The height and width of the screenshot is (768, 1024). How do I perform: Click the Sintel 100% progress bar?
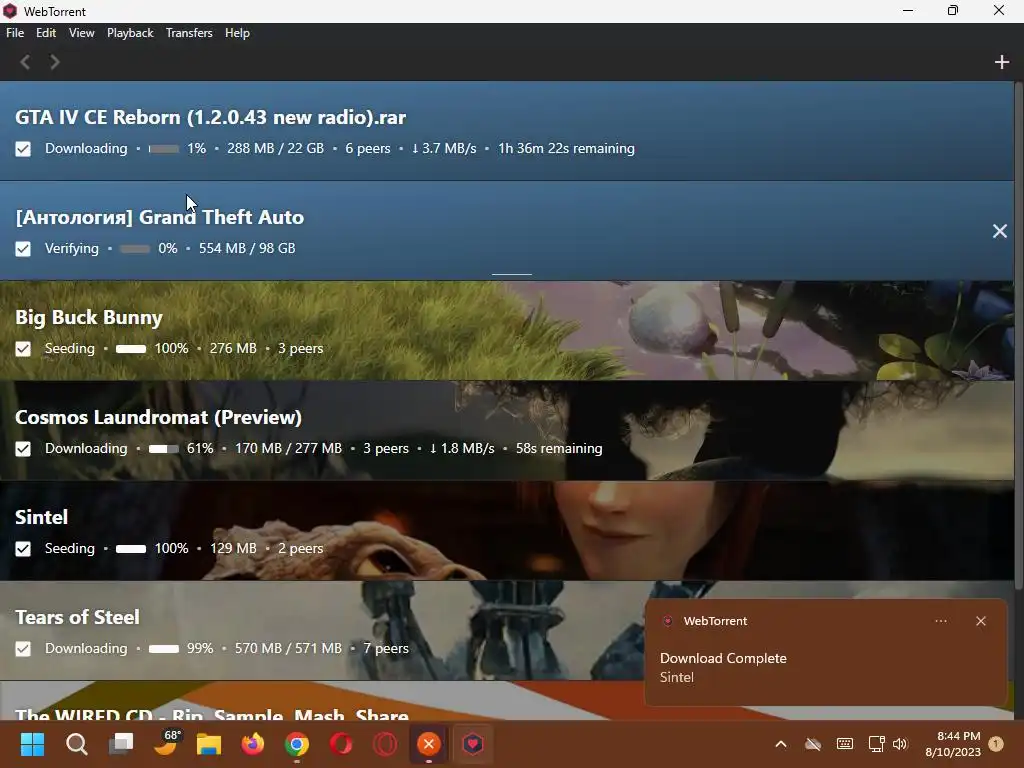(x=131, y=549)
